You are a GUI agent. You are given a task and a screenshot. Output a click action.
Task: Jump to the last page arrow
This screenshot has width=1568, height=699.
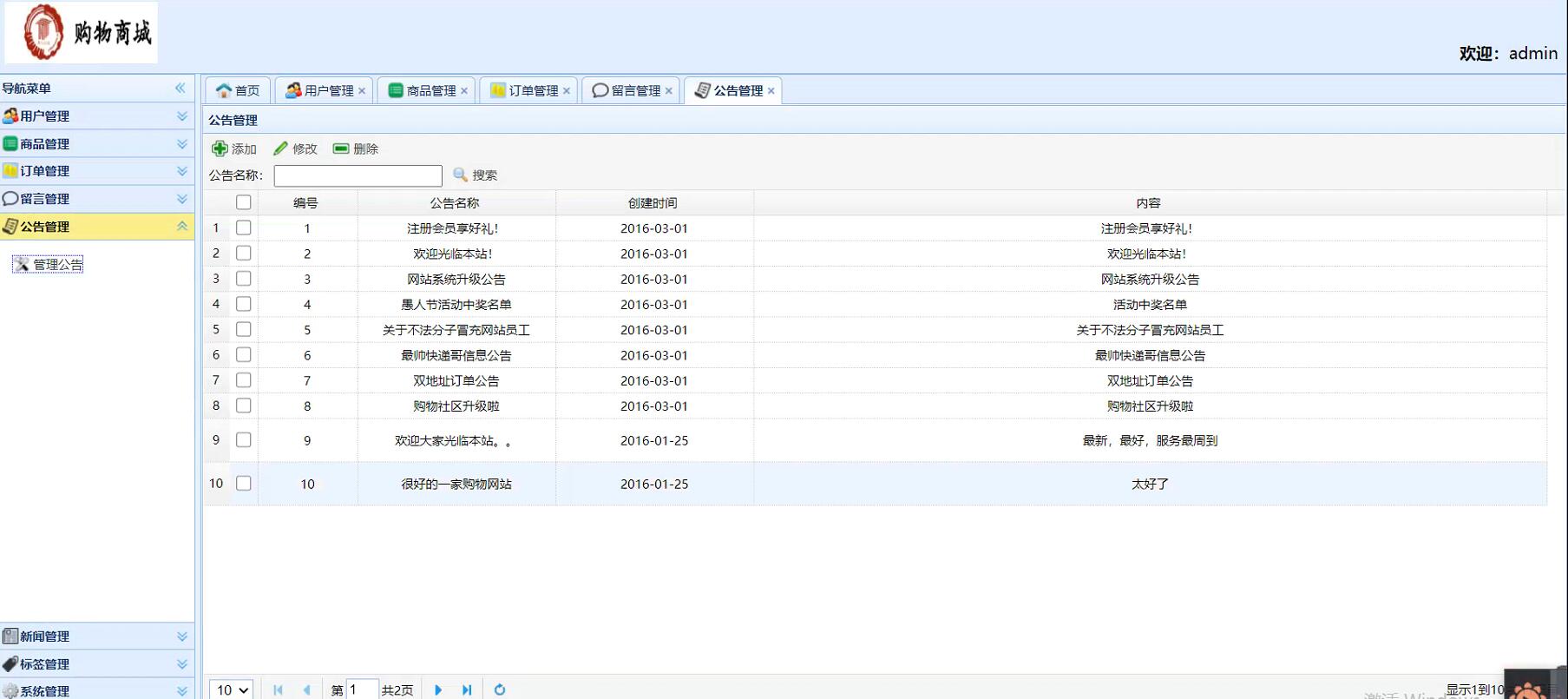coord(467,689)
